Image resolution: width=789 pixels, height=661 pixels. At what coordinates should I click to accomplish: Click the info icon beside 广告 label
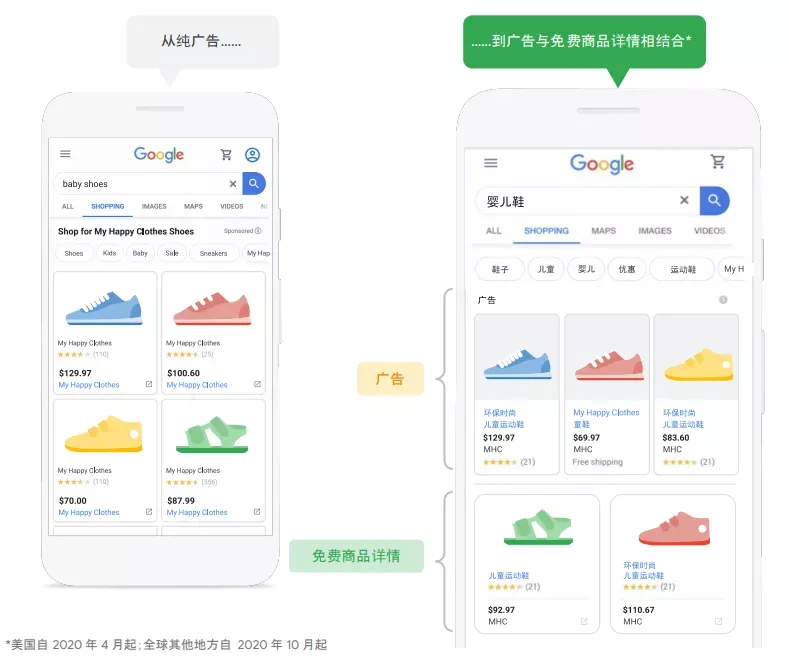723,300
